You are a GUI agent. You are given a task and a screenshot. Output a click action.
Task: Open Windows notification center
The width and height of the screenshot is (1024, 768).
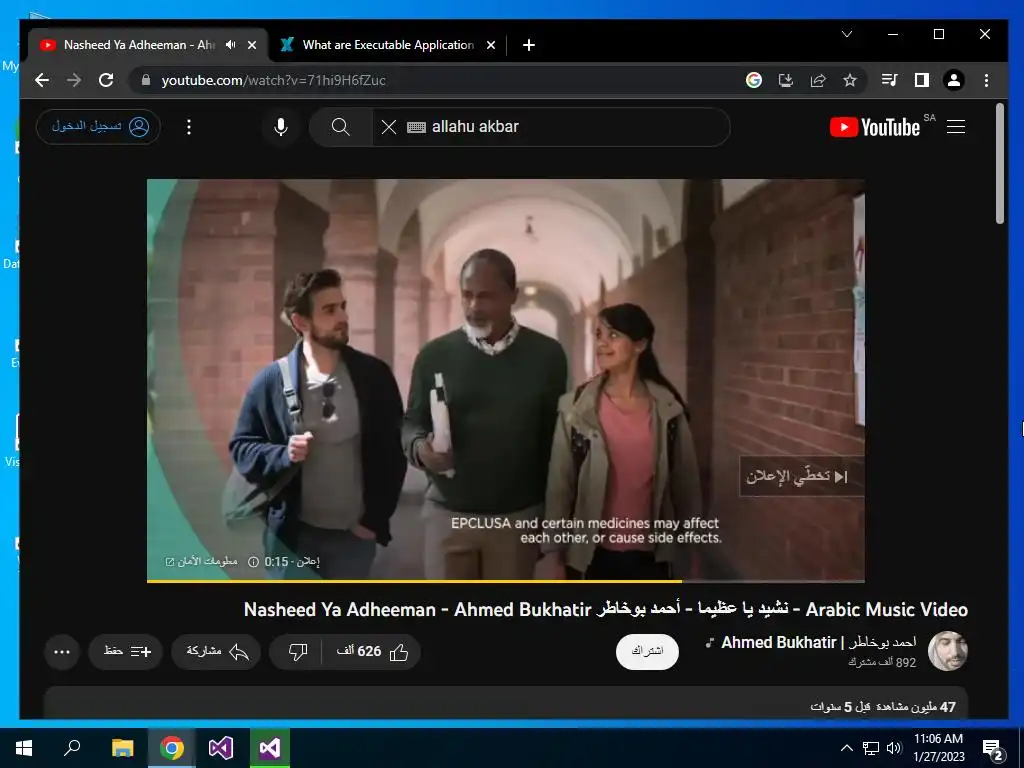pyautogui.click(x=993, y=749)
